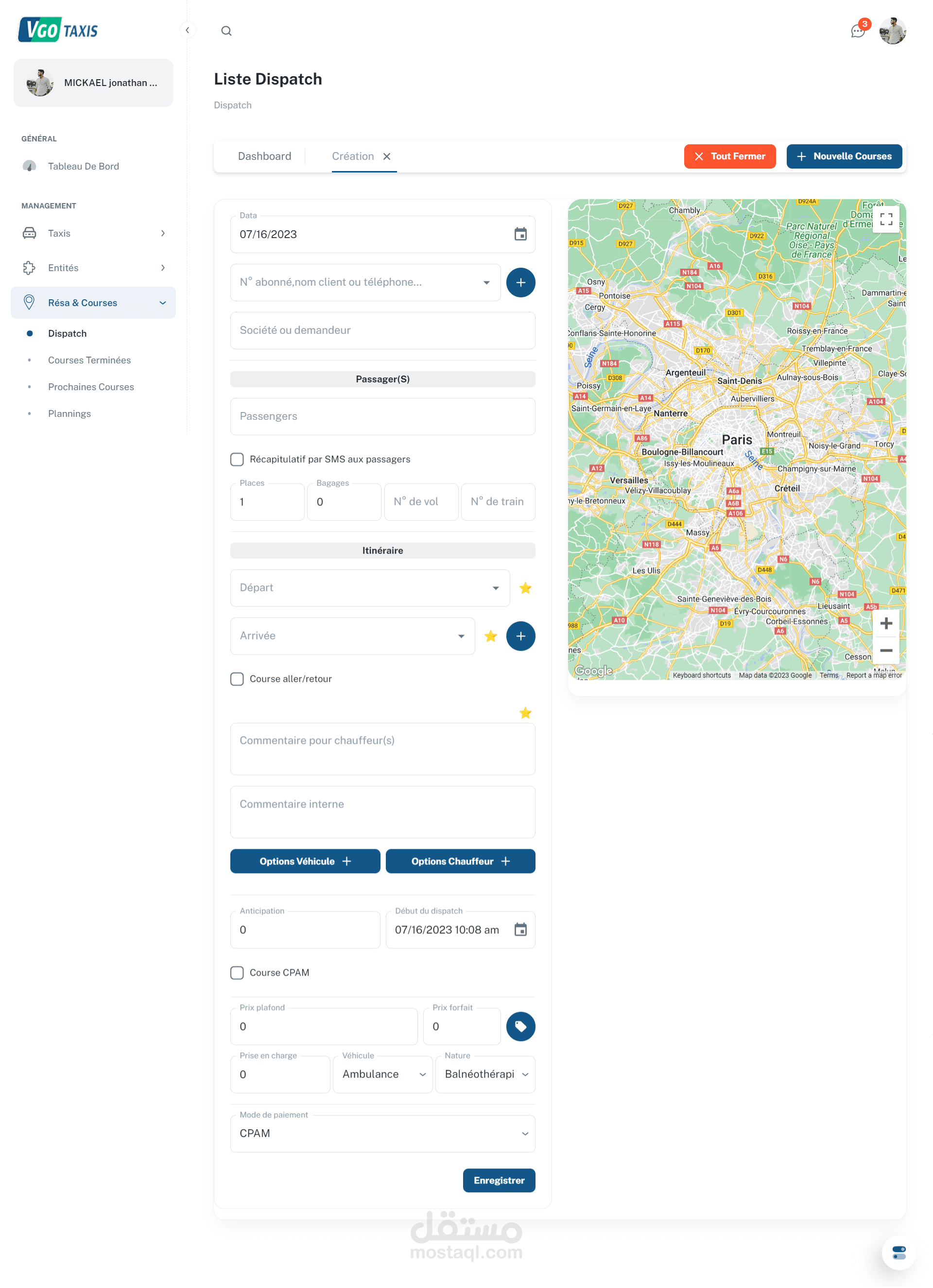The image size is (933, 1288).
Task: Click the plus button beside client field
Action: 520,282
